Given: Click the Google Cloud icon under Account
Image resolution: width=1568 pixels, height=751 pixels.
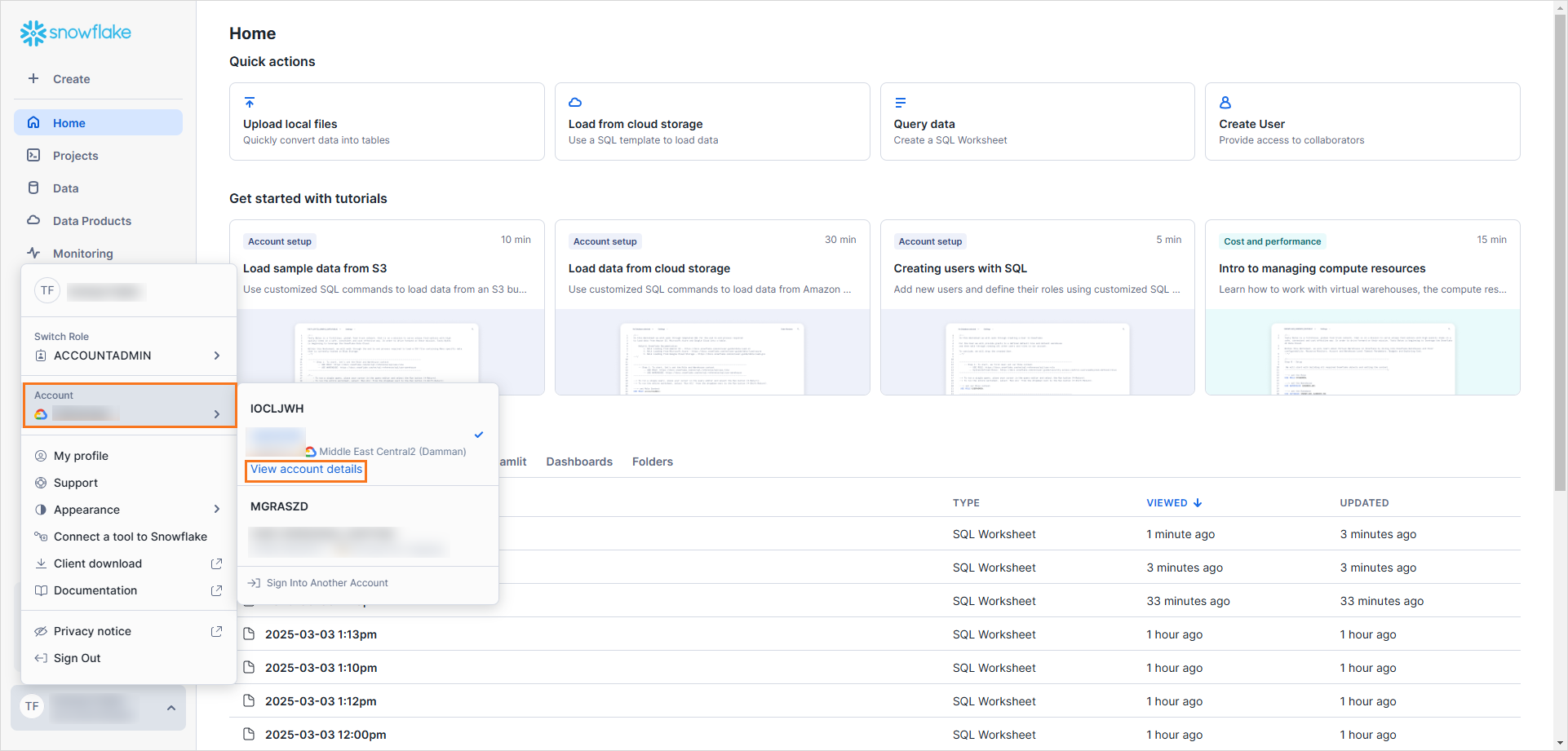Looking at the screenshot, I should point(41,414).
